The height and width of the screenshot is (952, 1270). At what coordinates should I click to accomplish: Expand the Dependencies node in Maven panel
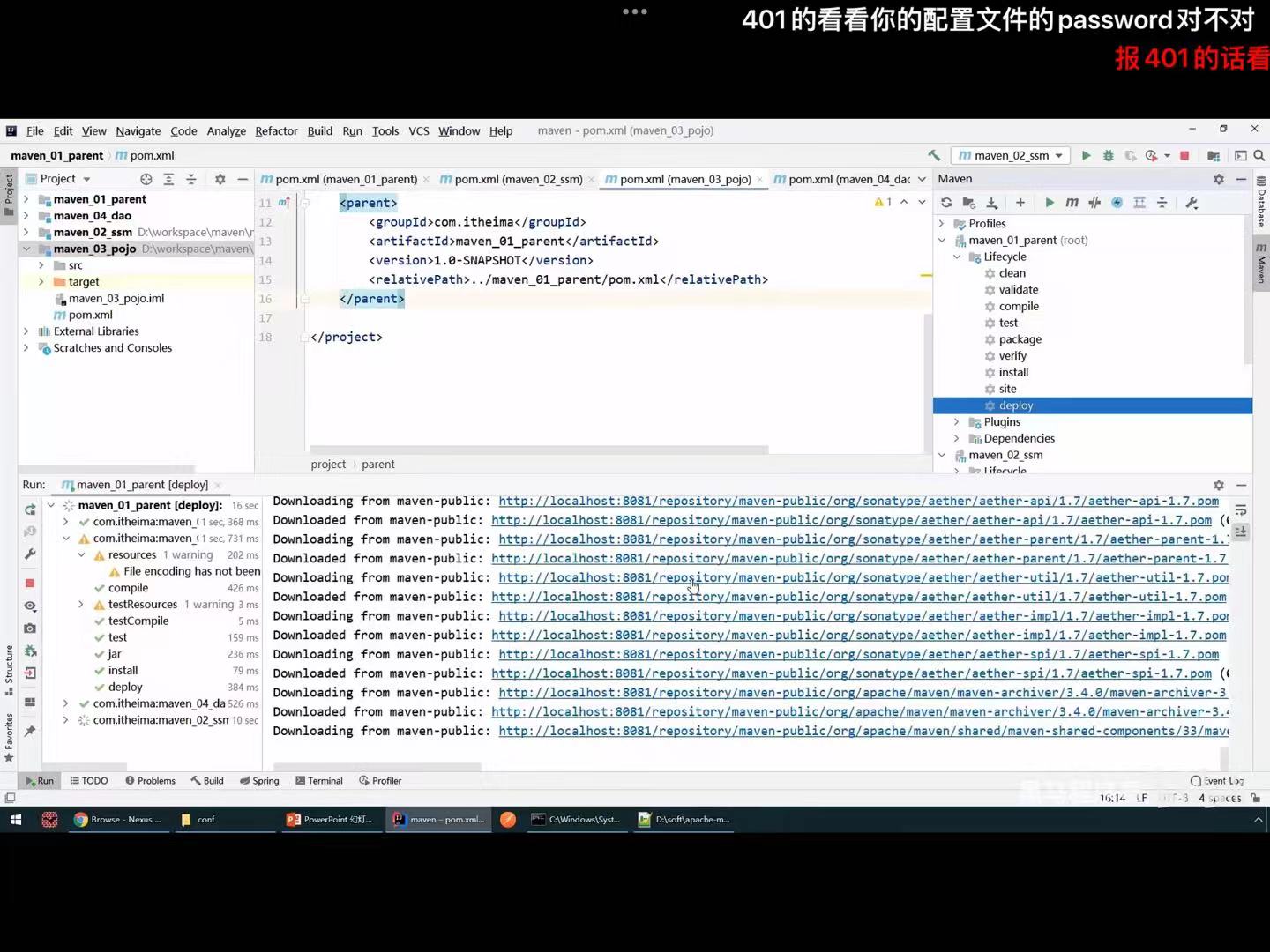point(957,438)
